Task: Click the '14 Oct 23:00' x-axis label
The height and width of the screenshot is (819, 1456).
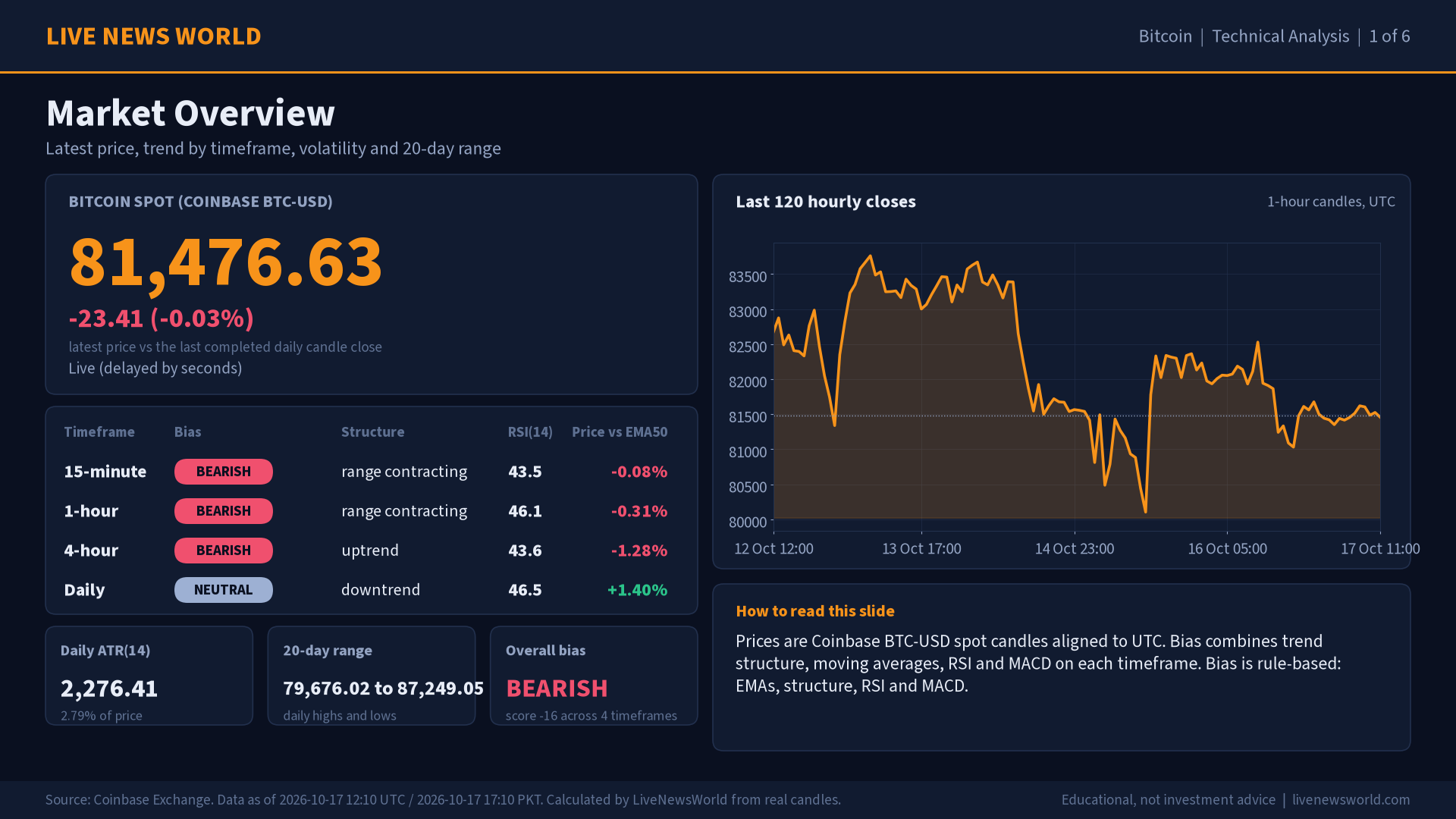Action: 1075,549
